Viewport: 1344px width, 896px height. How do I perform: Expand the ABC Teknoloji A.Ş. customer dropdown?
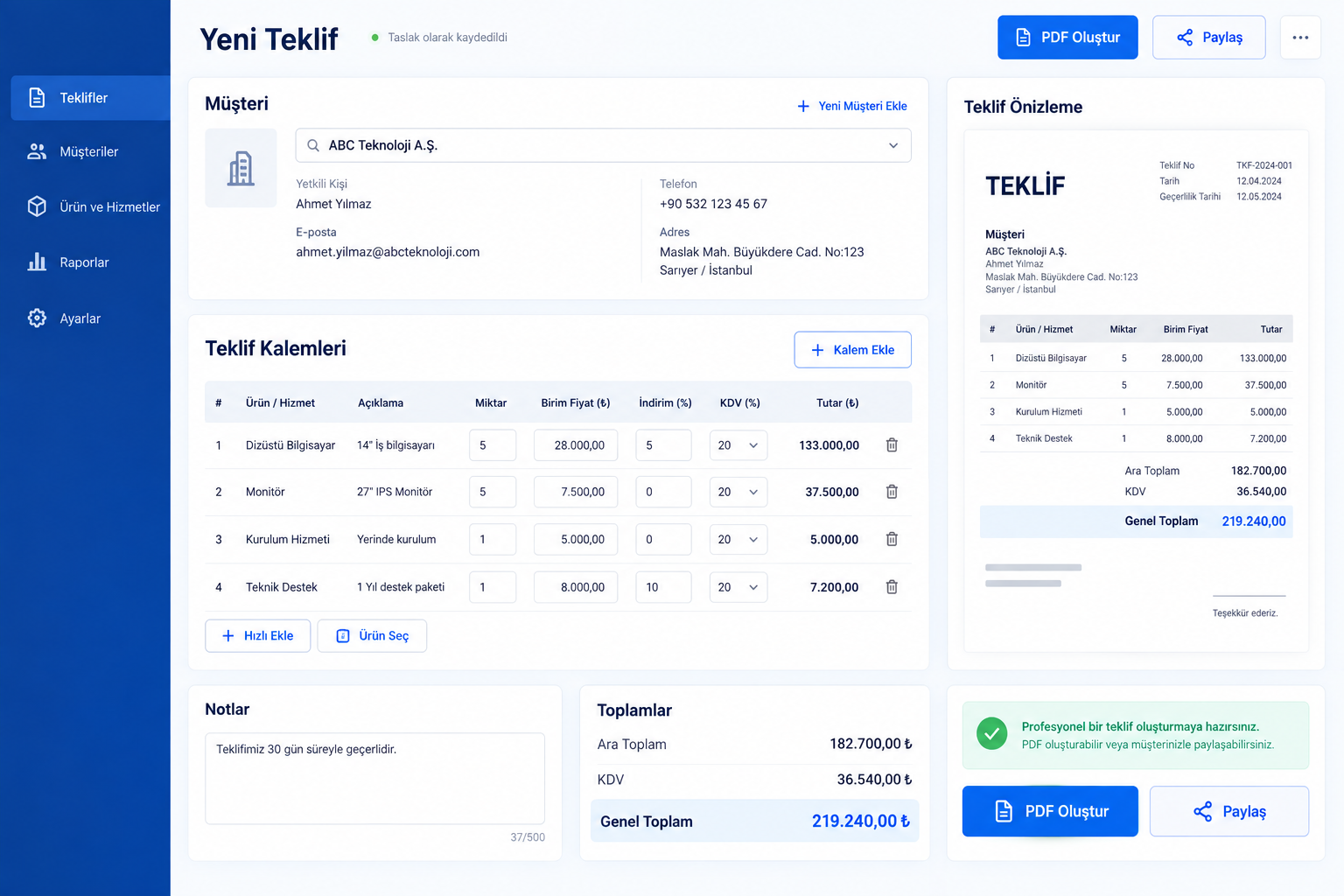pos(893,145)
